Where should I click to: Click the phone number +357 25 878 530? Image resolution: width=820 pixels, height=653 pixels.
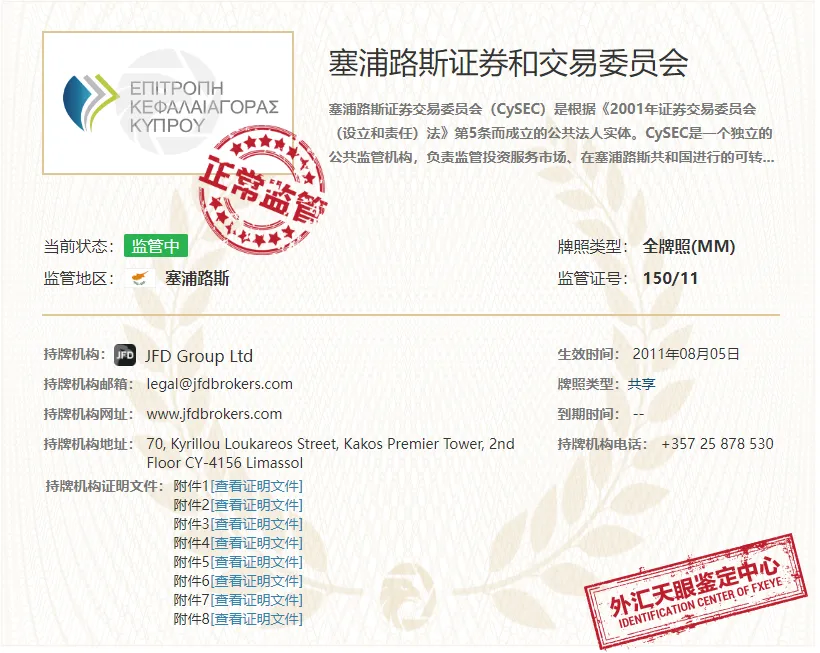(718, 444)
